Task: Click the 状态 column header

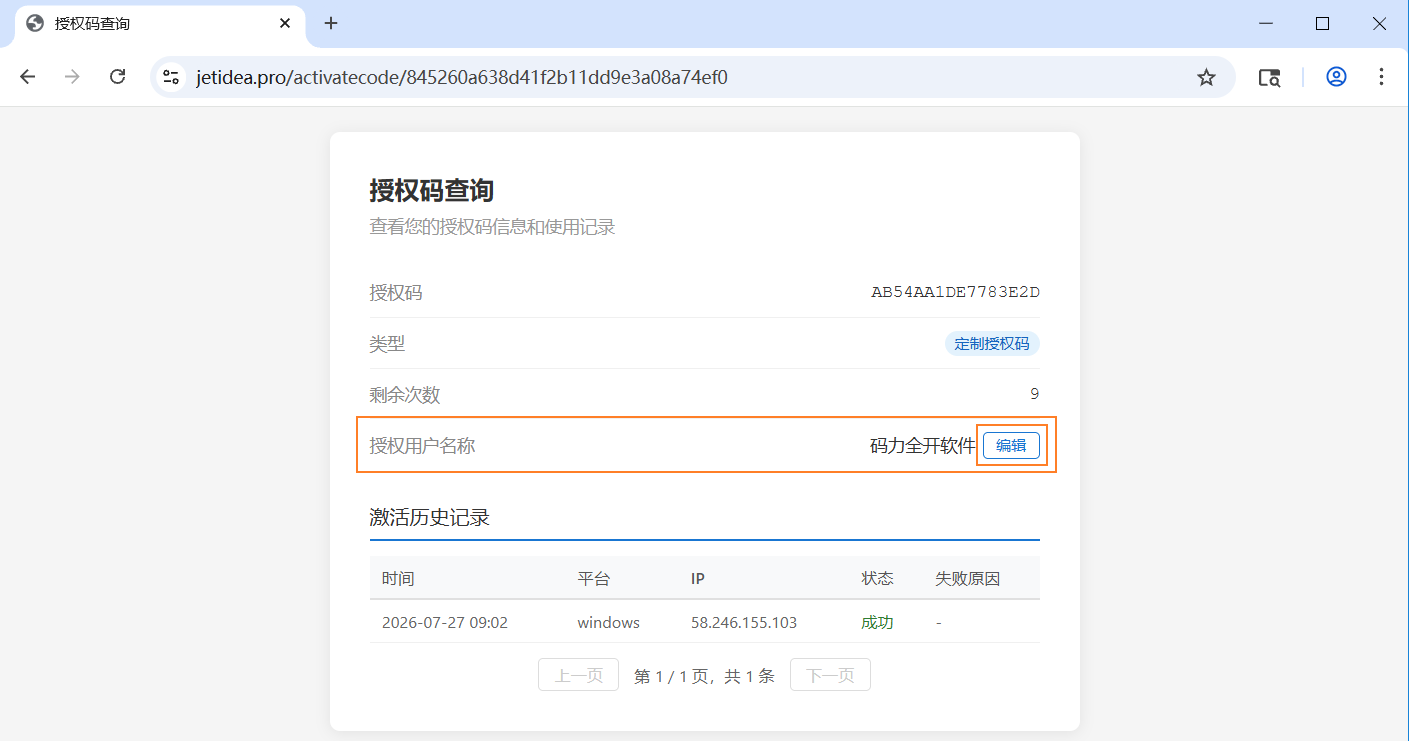Action: point(878,578)
